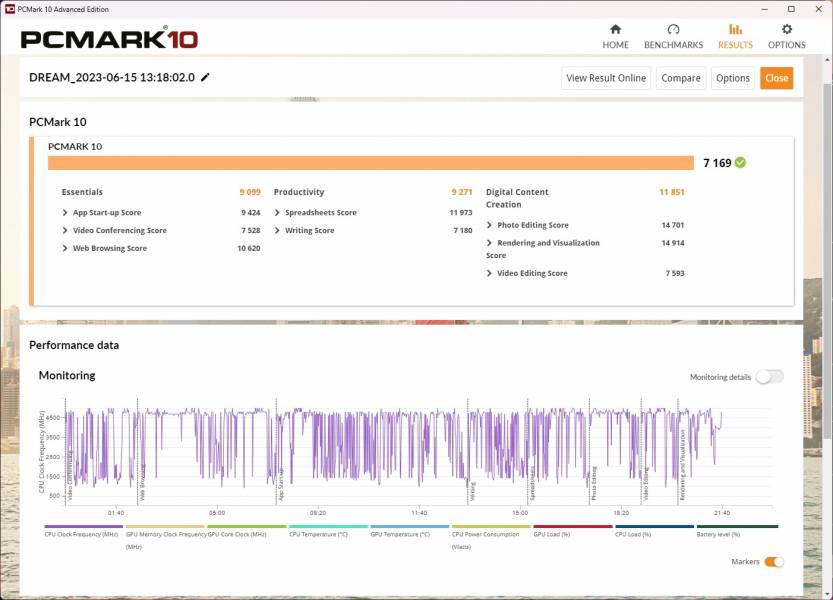833x600 pixels.
Task: Click the App Start-up marker on graph
Action: coord(280,485)
